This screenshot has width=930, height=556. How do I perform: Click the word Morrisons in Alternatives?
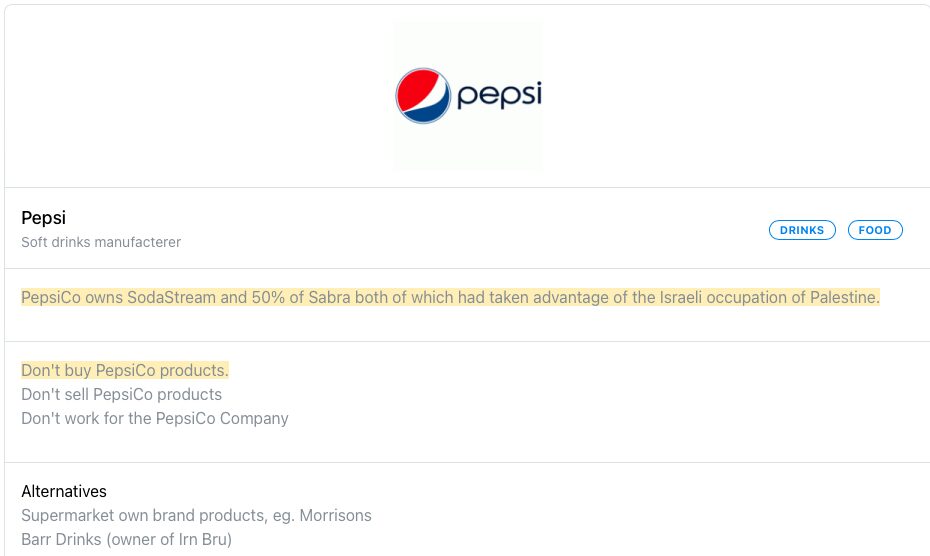333,516
